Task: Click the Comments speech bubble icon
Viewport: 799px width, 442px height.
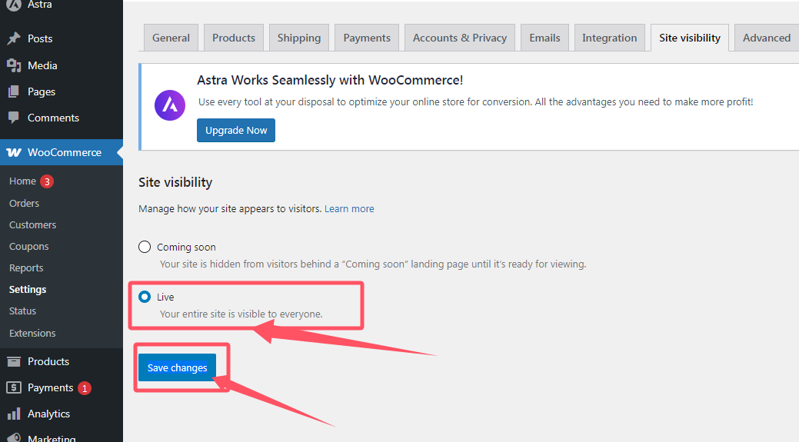Action: click(x=13, y=118)
